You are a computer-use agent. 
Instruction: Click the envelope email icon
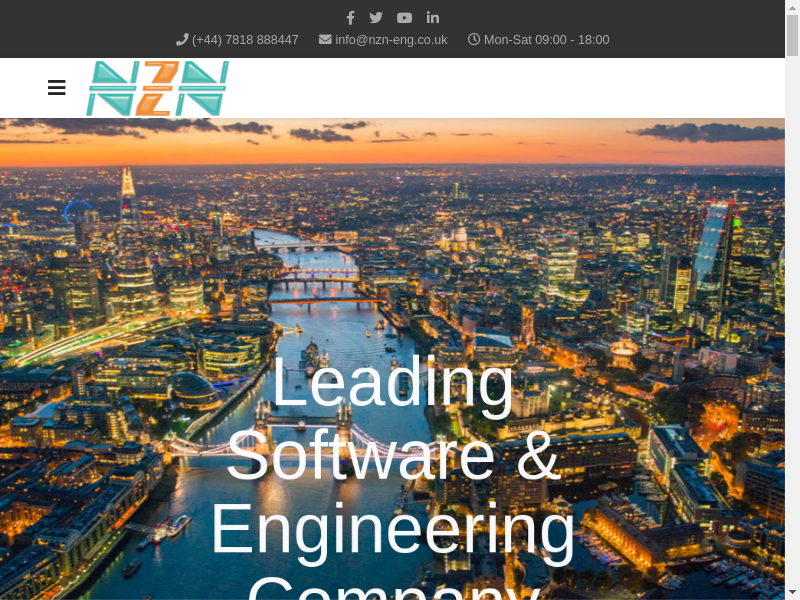click(325, 39)
